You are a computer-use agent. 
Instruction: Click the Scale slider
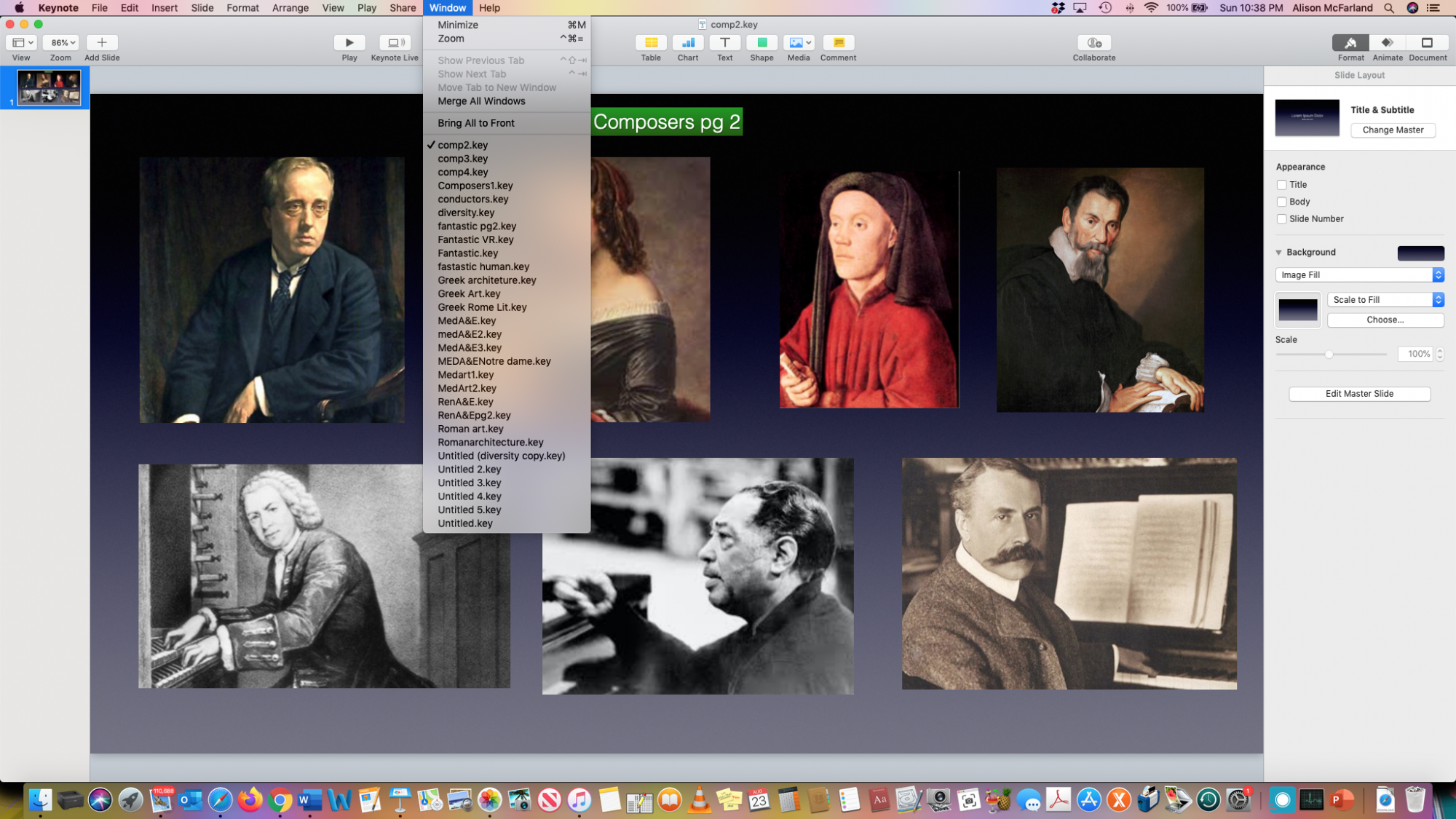tap(1331, 354)
